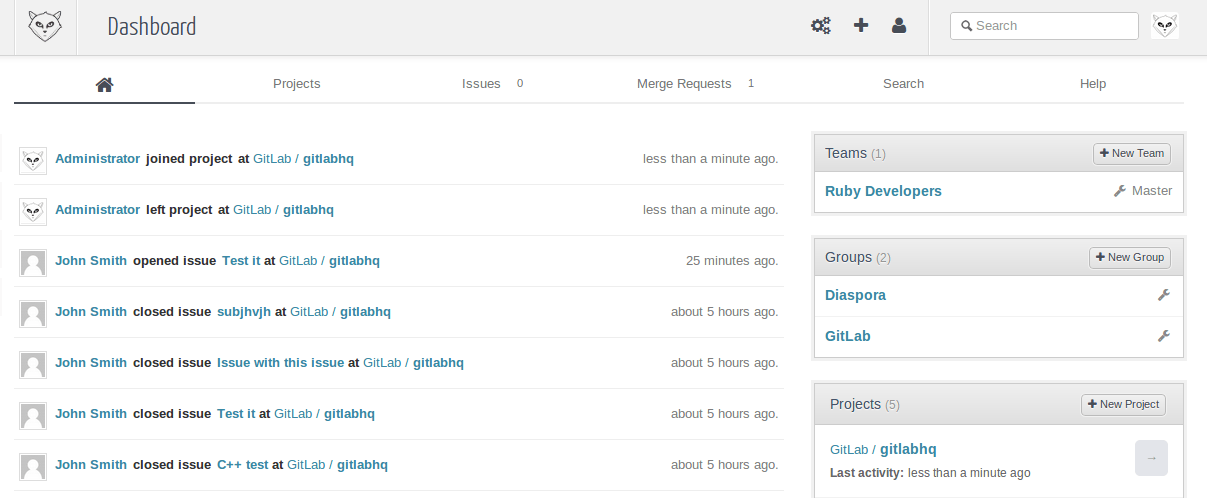Open the 'Issue with this issue' link

point(280,363)
